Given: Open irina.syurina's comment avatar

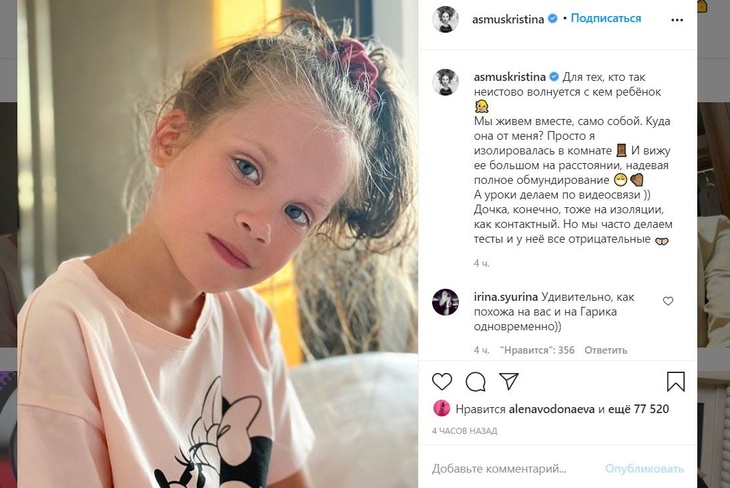Looking at the screenshot, I should coord(446,302).
